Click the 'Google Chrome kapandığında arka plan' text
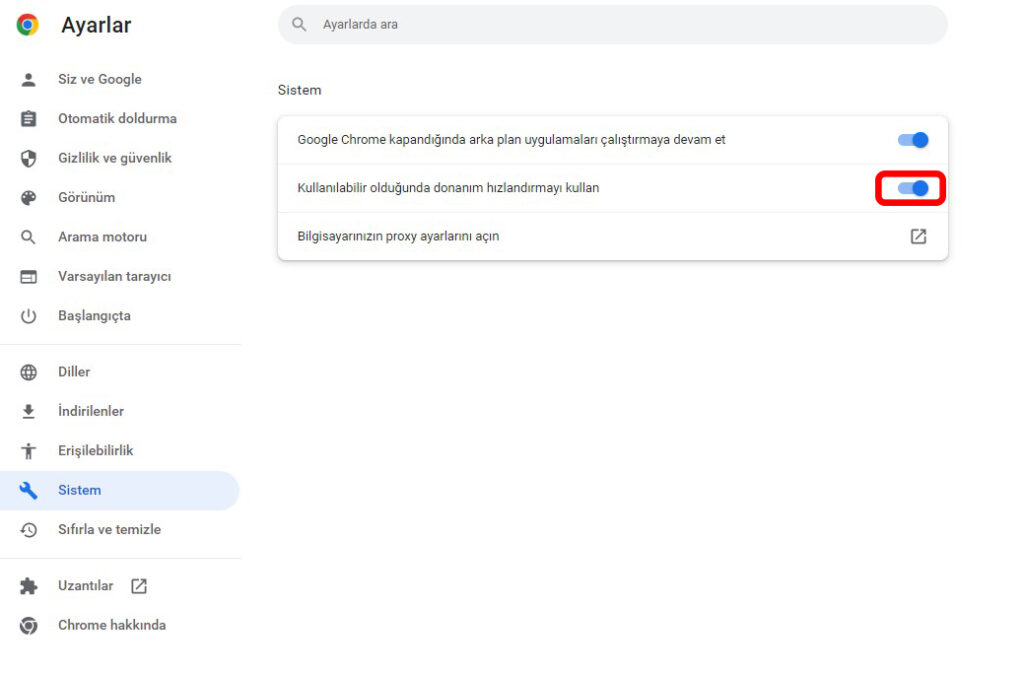This screenshot has height=674, width=1024. click(x=511, y=140)
